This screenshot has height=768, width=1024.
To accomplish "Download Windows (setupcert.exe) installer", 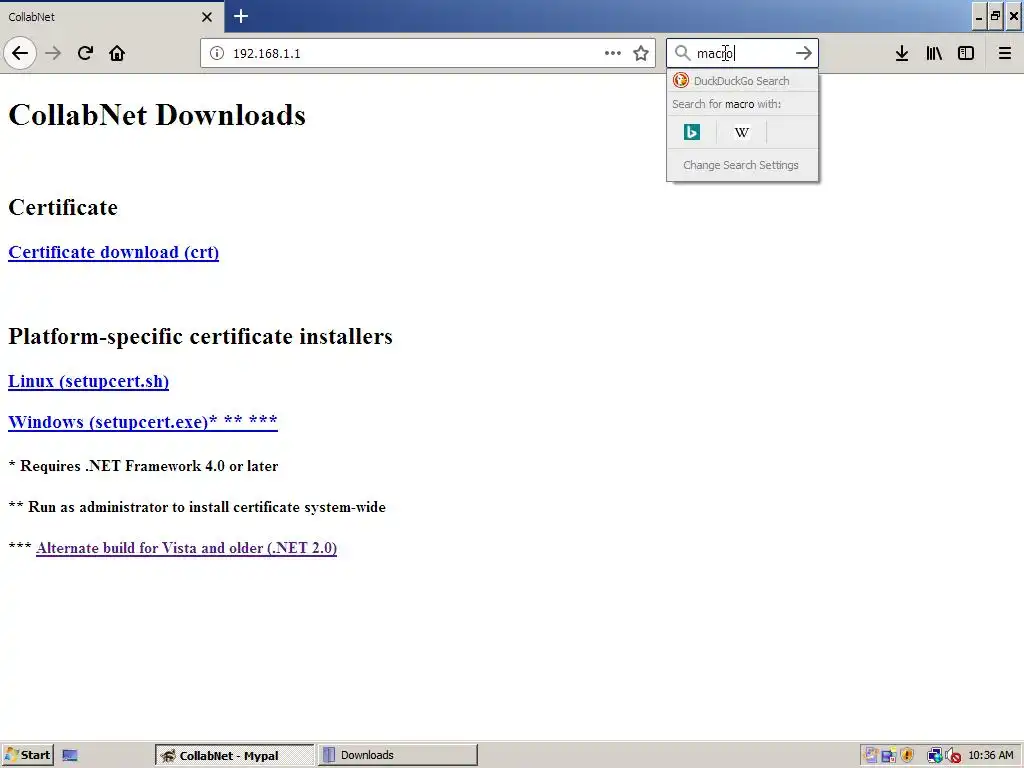I will pos(143,422).
